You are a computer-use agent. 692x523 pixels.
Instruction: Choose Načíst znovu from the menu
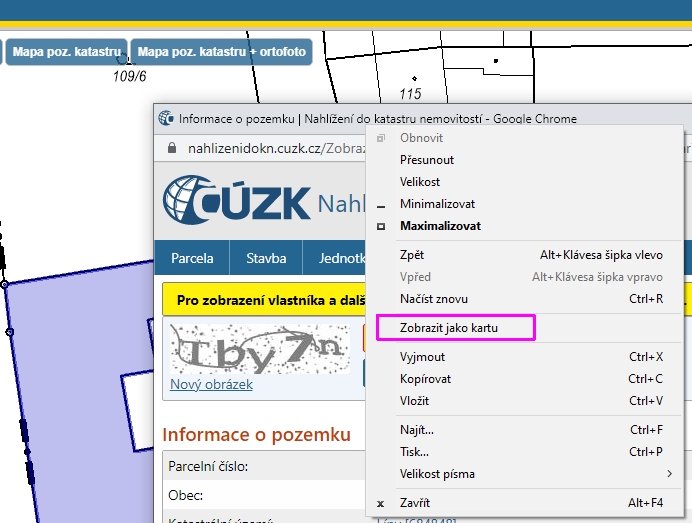(433, 299)
